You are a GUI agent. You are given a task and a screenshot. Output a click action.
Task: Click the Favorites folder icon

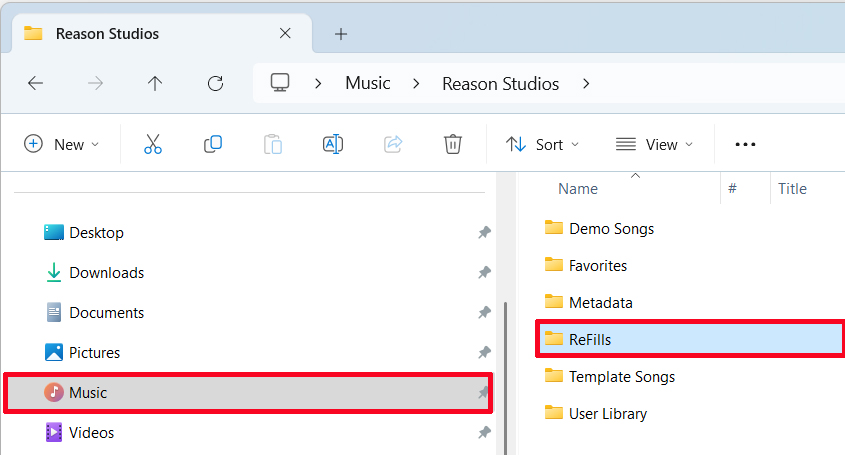(x=553, y=265)
